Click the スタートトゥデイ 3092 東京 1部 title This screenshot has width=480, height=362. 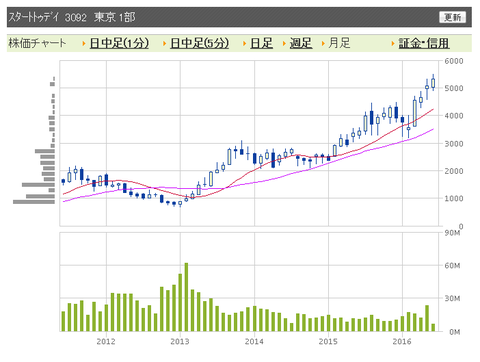[72, 17]
